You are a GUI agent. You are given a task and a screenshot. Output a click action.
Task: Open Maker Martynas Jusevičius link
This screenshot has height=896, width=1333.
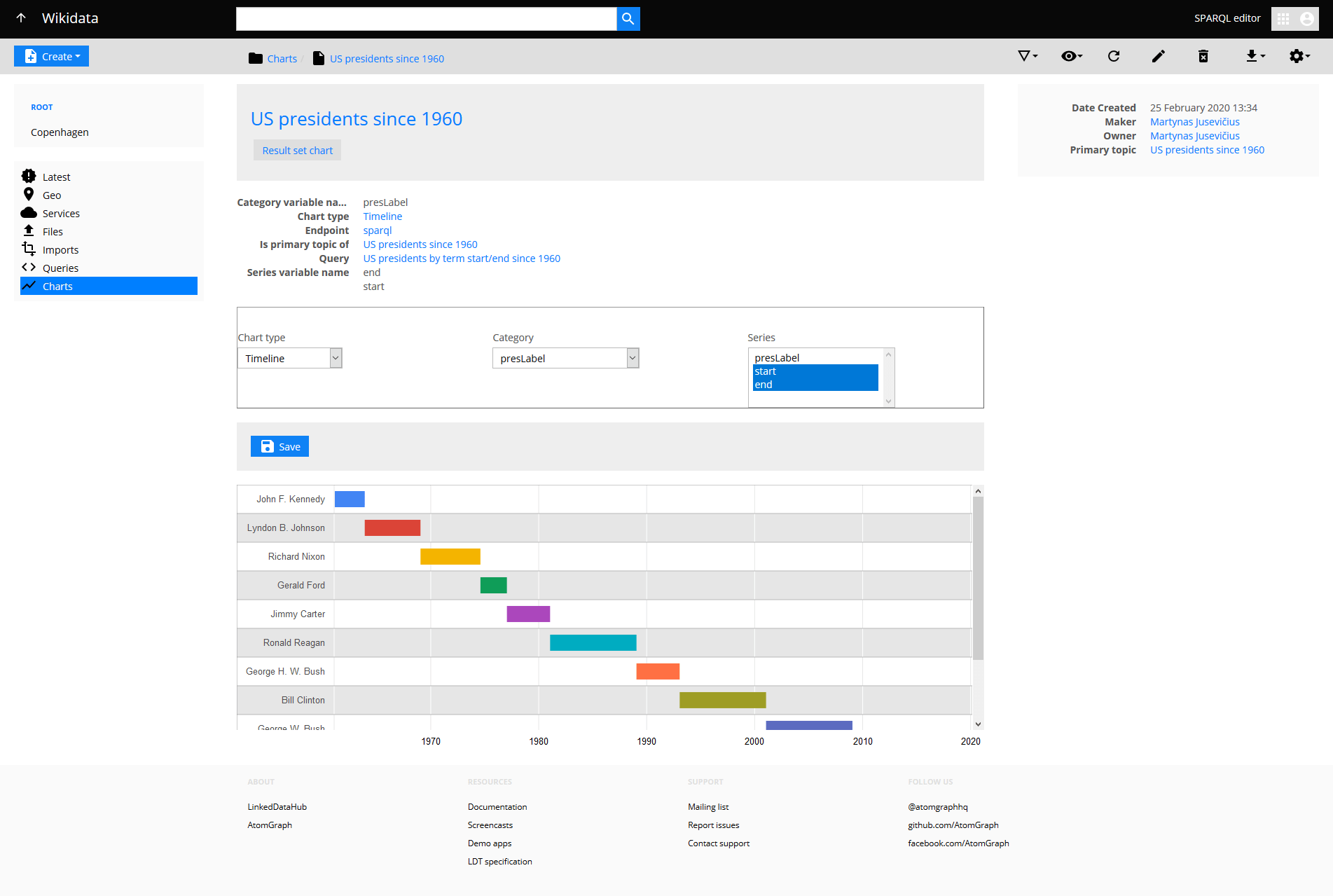tap(1195, 122)
